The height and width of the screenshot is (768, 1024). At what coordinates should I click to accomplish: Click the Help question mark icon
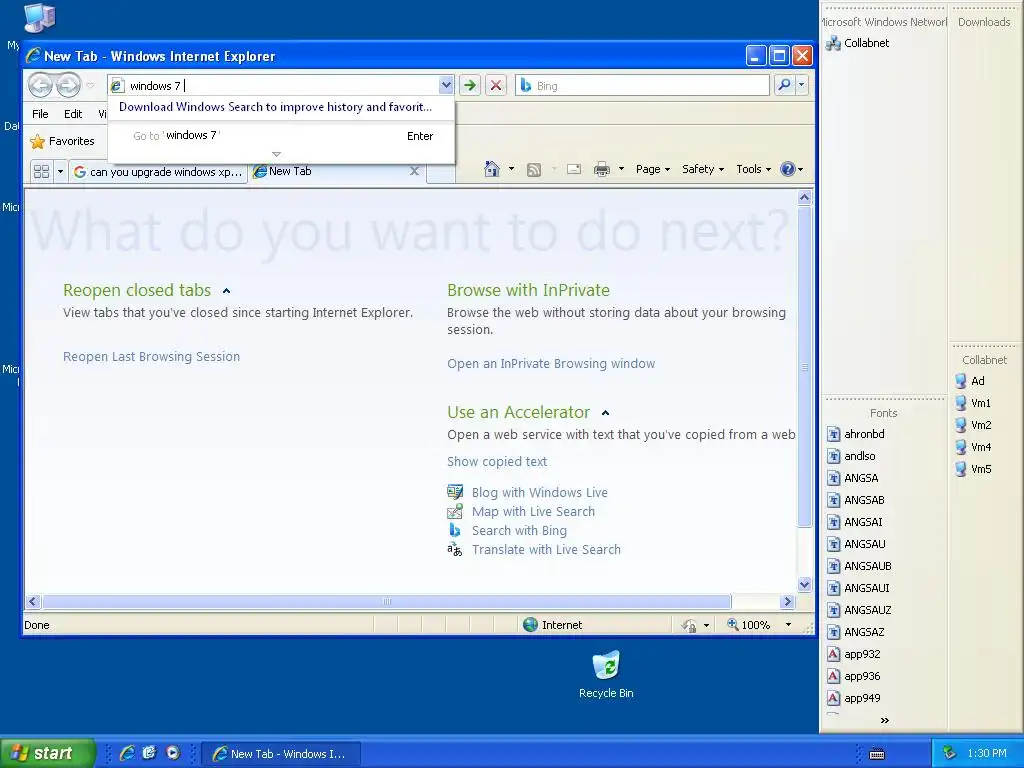788,169
